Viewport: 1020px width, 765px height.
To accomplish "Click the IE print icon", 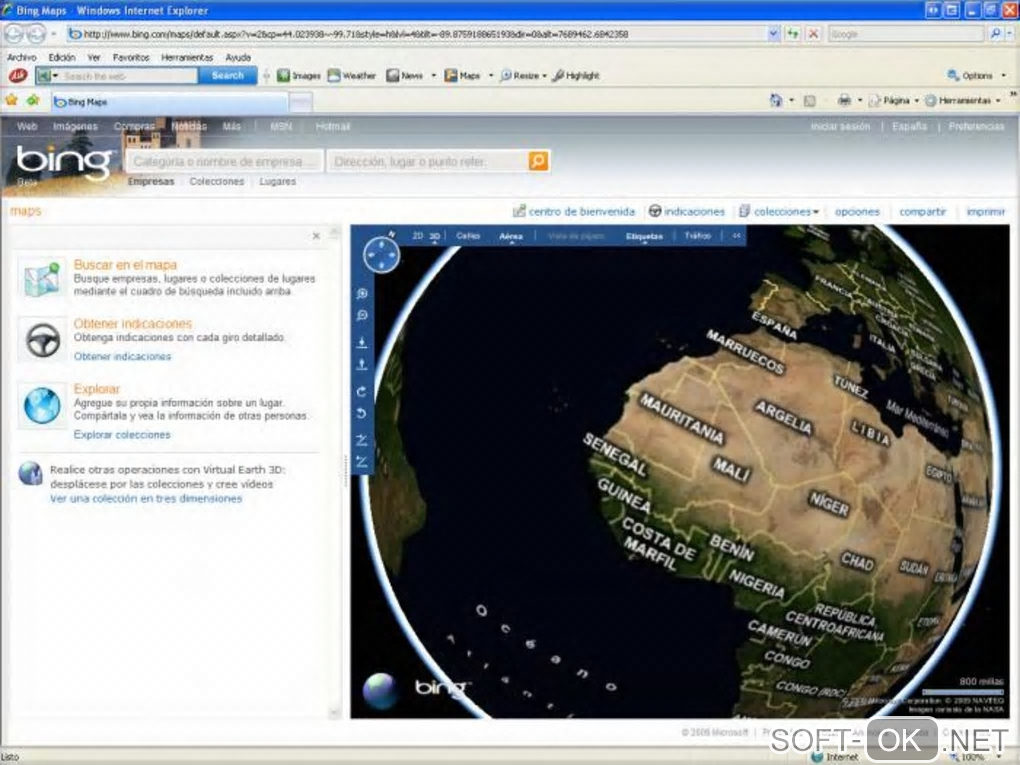I will pos(844,100).
